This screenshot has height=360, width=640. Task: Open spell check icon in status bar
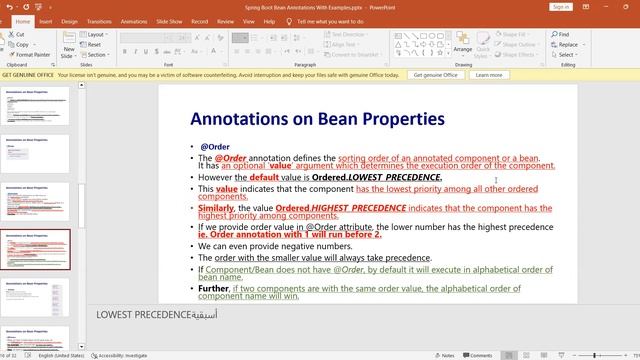28,356
